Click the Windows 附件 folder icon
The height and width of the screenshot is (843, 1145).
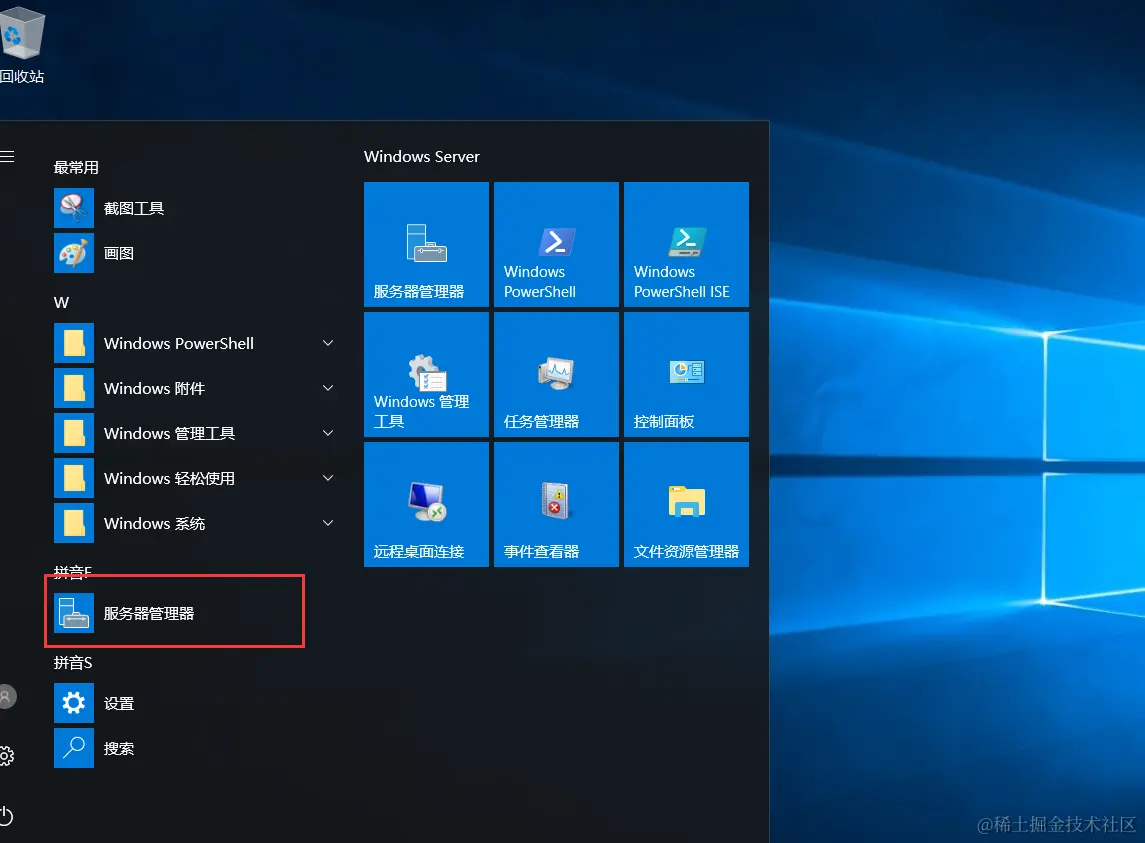coord(74,388)
